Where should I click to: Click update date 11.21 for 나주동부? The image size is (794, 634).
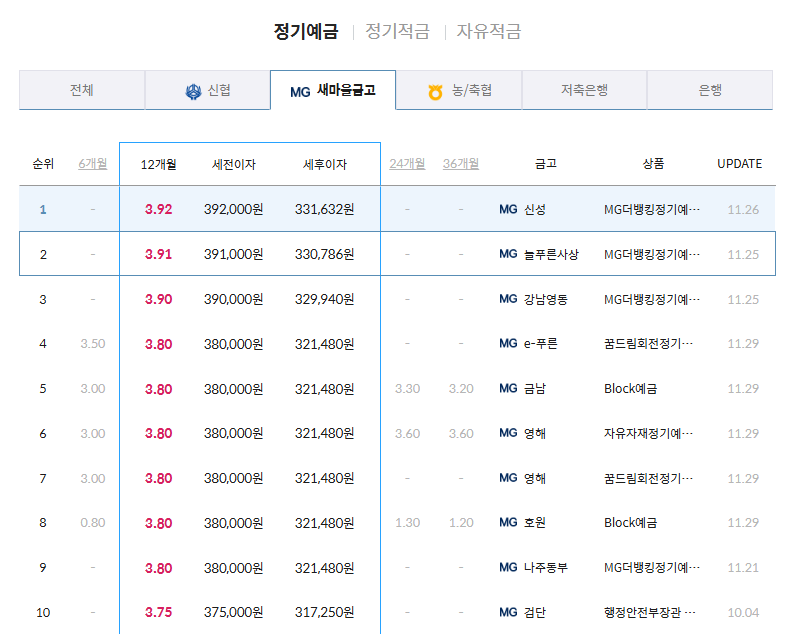click(x=743, y=568)
